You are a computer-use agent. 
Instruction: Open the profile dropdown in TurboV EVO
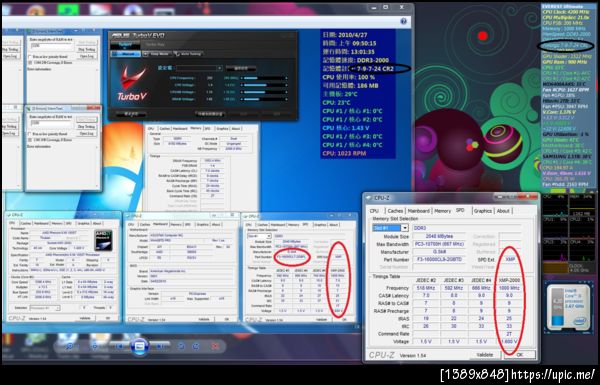click(x=219, y=68)
